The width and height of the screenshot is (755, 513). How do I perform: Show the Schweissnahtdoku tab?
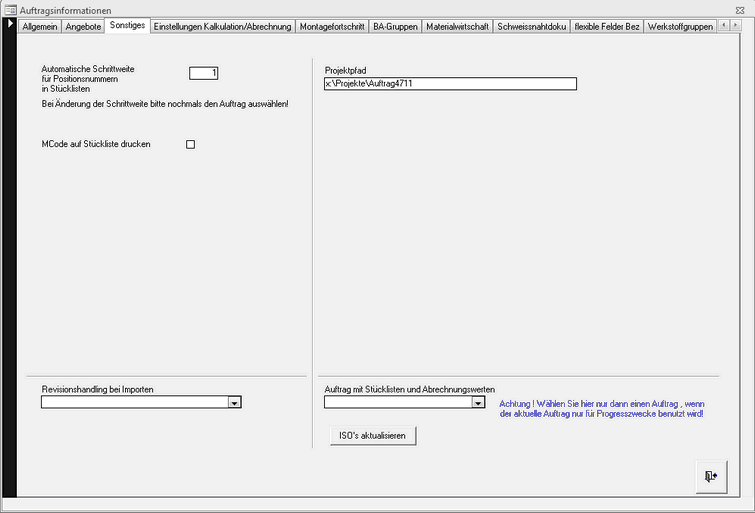(x=531, y=27)
